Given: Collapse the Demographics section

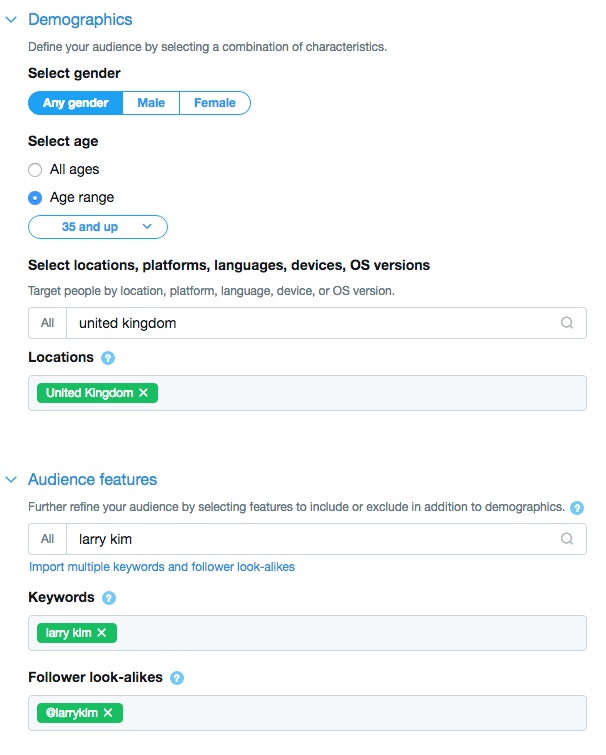Looking at the screenshot, I should [x=11, y=20].
